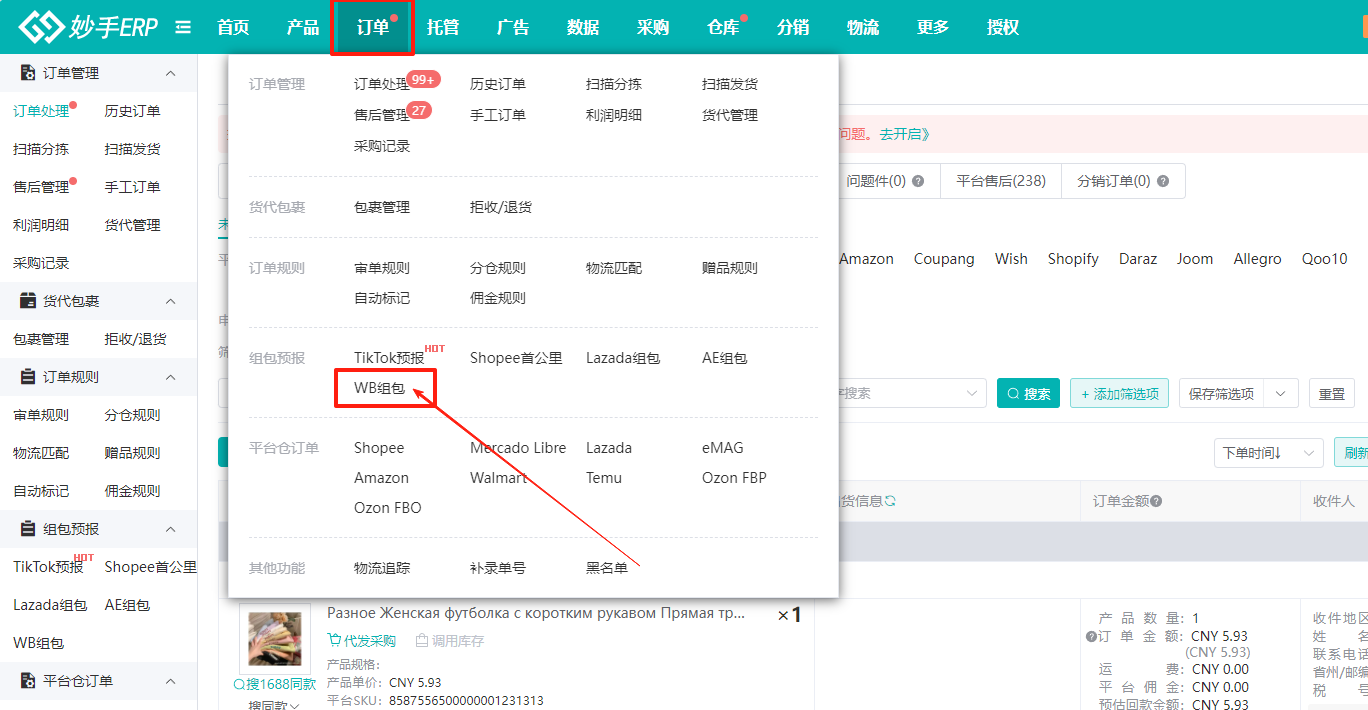This screenshot has width=1368, height=710.
Task: Collapse the 货代包裹 sidebar section chevron
Action: coord(170,301)
